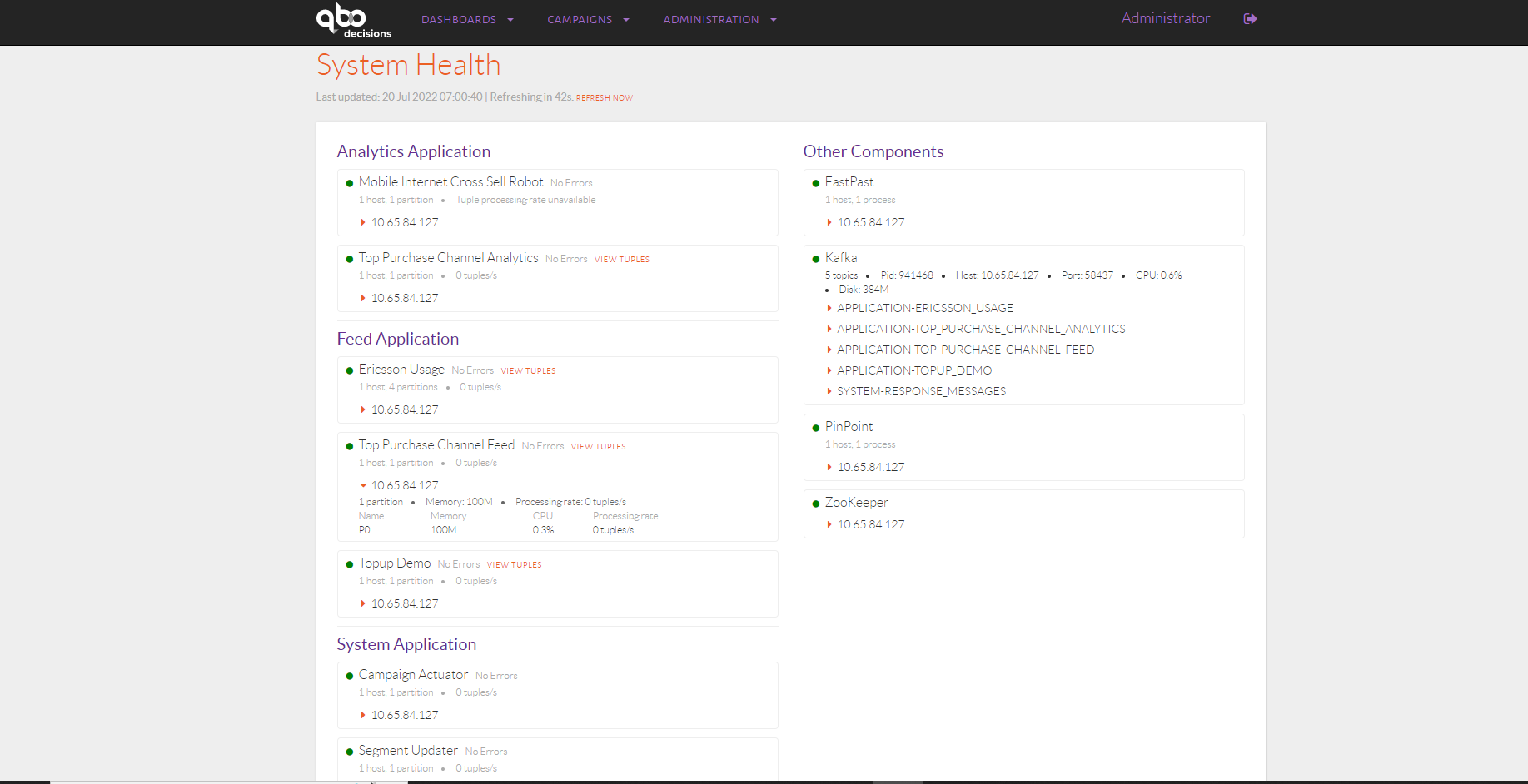Viewport: 1528px width, 784px height.
Task: Click the Administrator user link
Action: coord(1165,18)
